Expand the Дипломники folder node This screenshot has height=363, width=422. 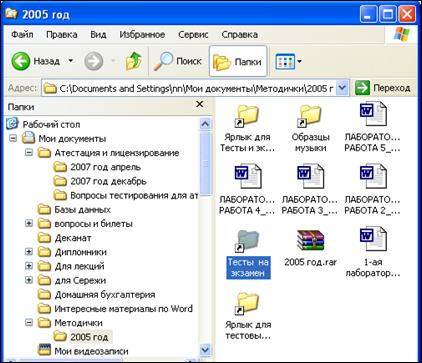pos(29,252)
